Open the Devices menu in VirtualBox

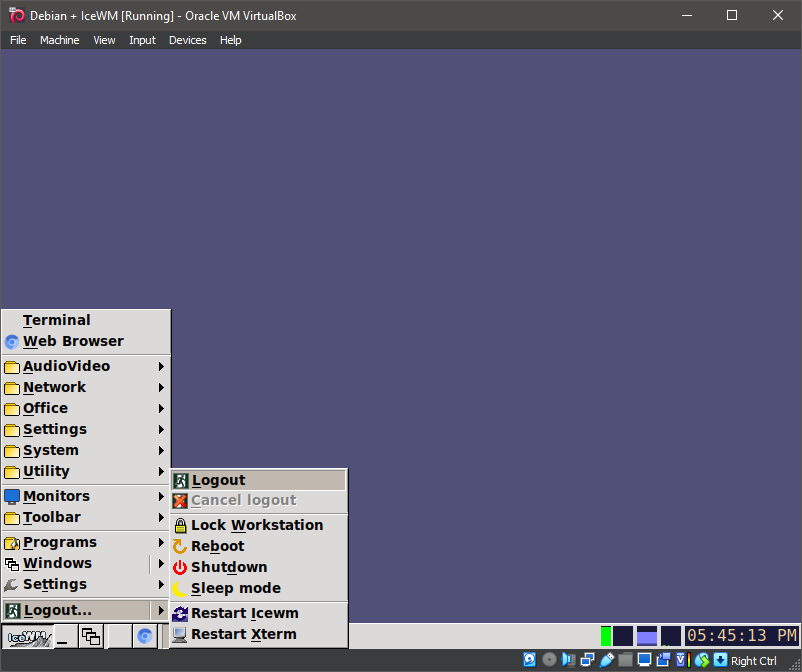187,40
